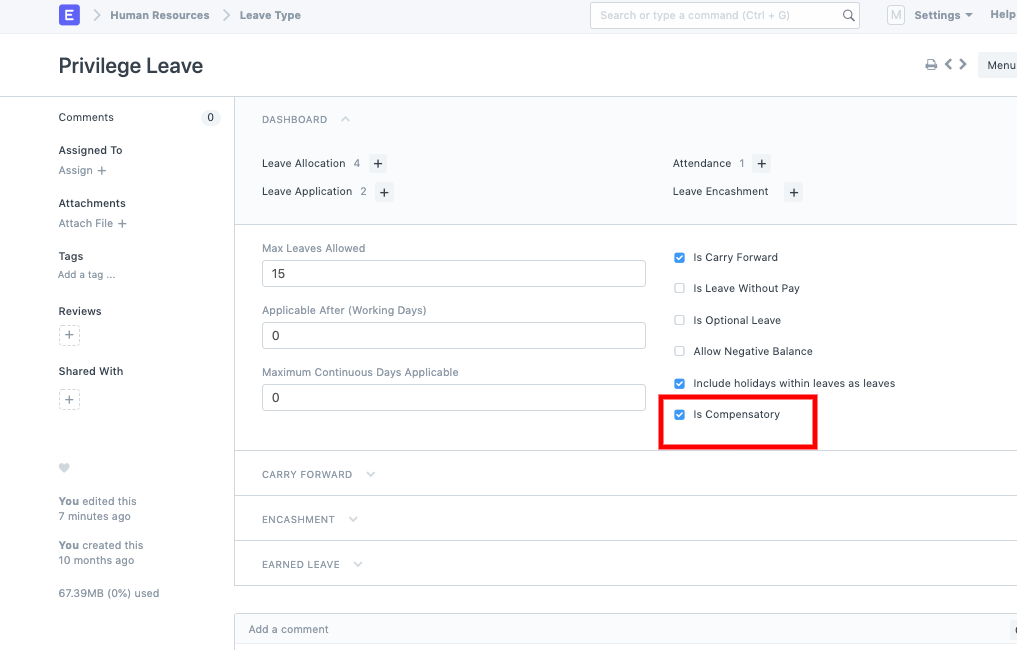Add new Leave Encashment plus icon
The width and height of the screenshot is (1017, 650).
[794, 192]
